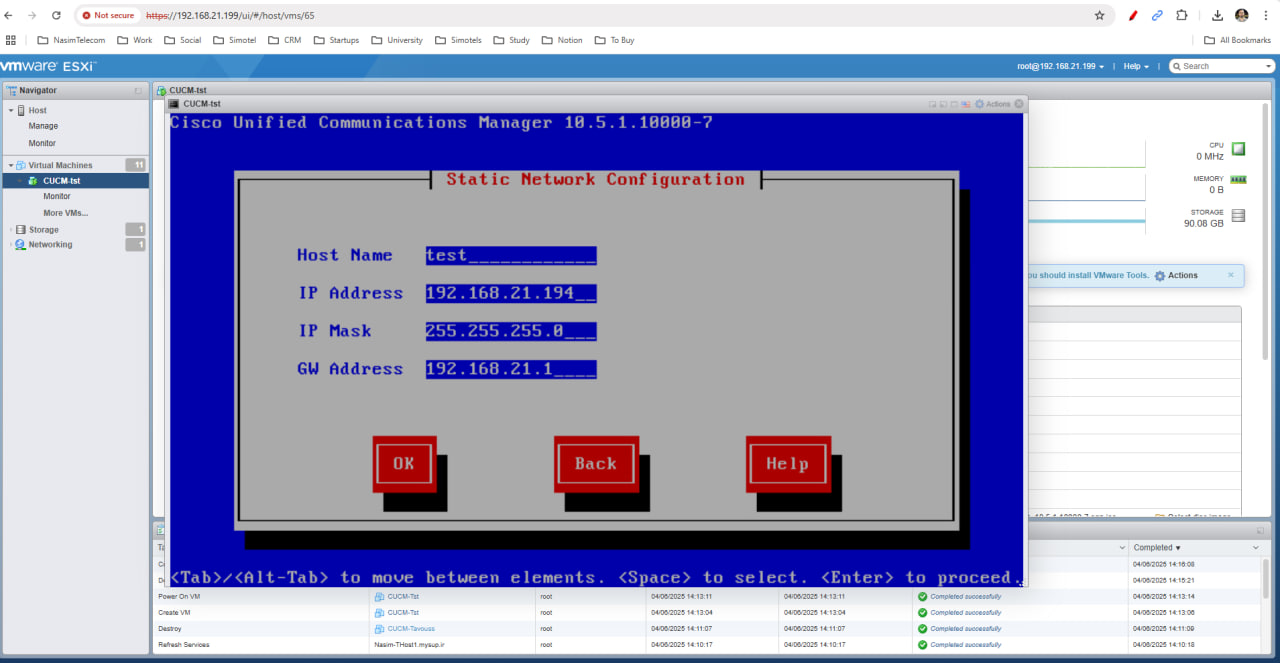
Task: Collapse the Navigator panel with its minimize icon
Action: pyautogui.click(x=138, y=90)
